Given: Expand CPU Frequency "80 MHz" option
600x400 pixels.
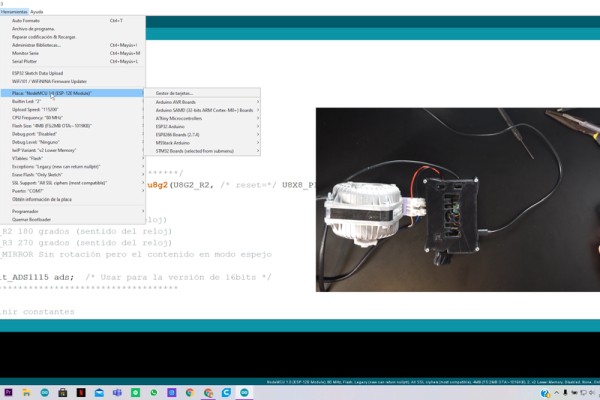Looking at the screenshot, I should (x=73, y=118).
